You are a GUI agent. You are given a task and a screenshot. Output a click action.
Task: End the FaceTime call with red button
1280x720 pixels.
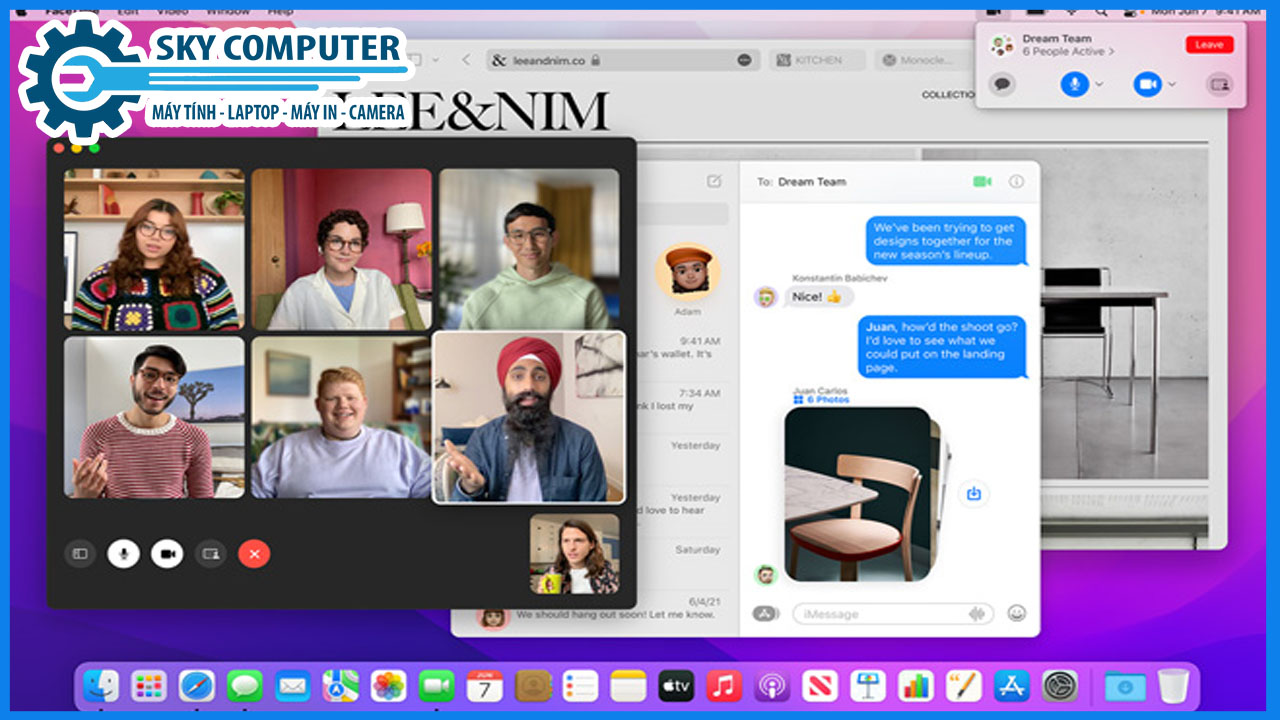click(254, 553)
